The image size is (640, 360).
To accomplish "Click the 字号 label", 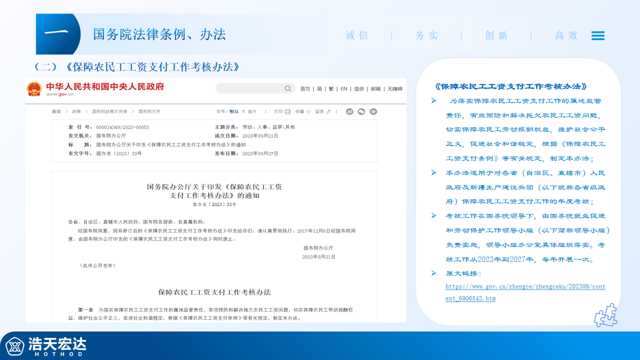I will click(222, 111).
